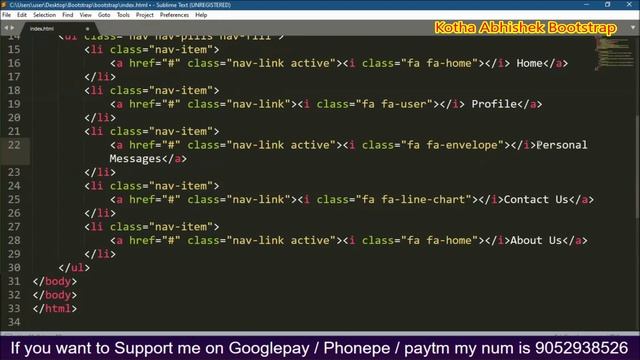640x360 pixels.
Task: Place cursor on the word Personal
Action: [x=562, y=145]
